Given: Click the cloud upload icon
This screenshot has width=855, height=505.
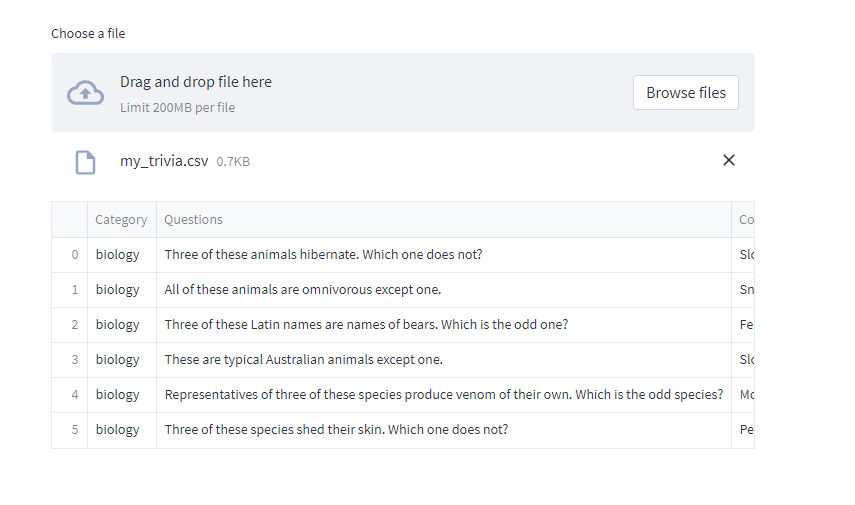Looking at the screenshot, I should pyautogui.click(x=85, y=93).
